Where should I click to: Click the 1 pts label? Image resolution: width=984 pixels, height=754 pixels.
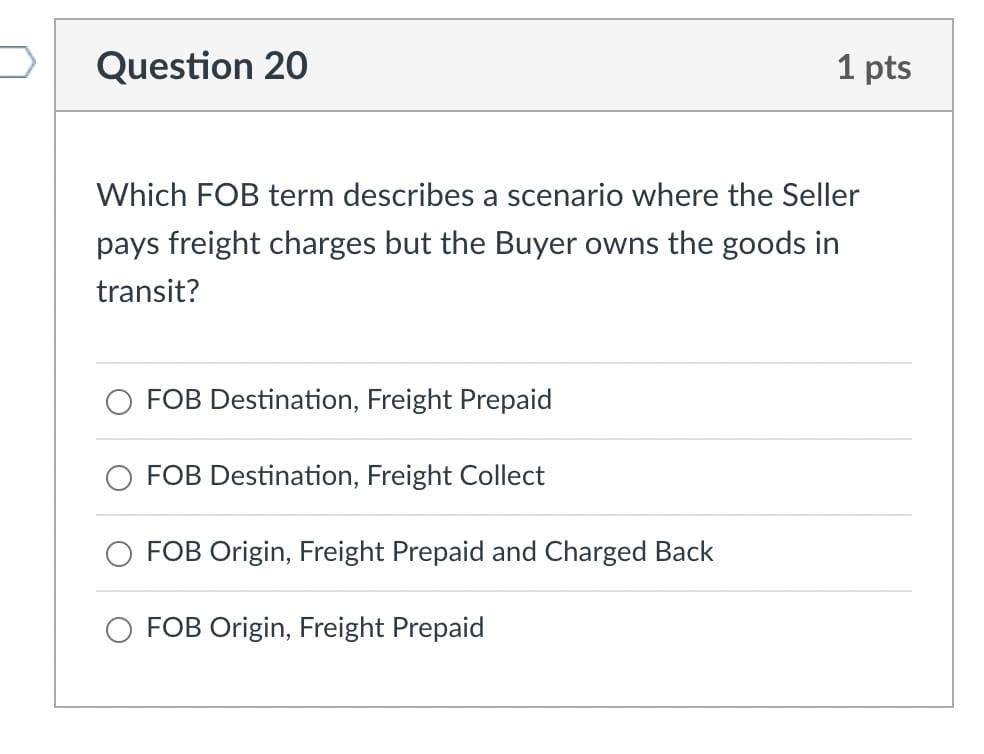point(874,67)
